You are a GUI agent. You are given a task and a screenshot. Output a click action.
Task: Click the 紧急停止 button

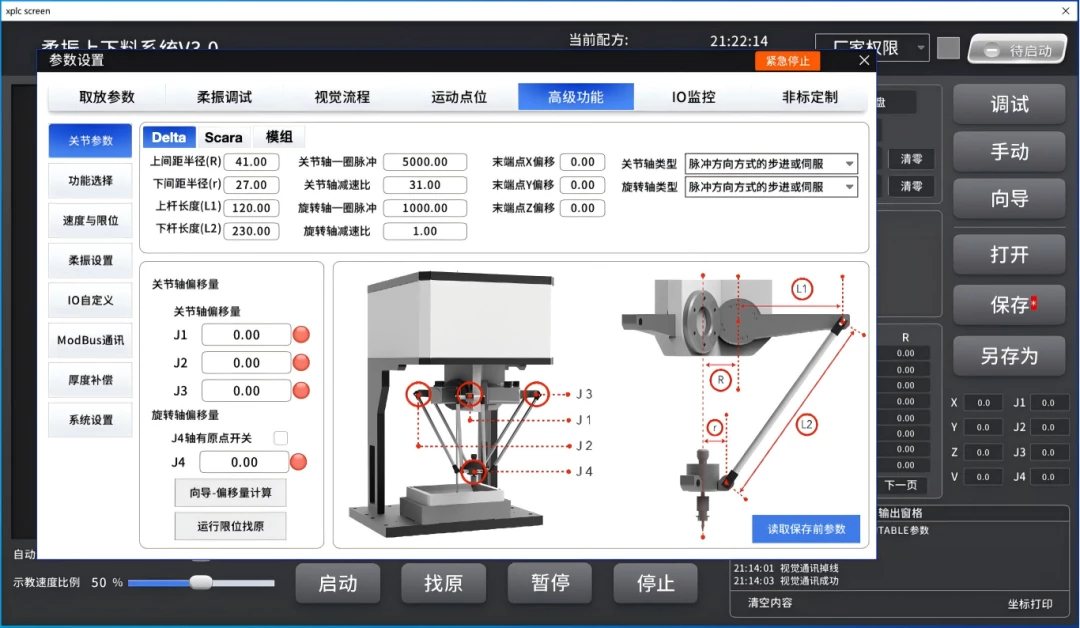click(788, 61)
